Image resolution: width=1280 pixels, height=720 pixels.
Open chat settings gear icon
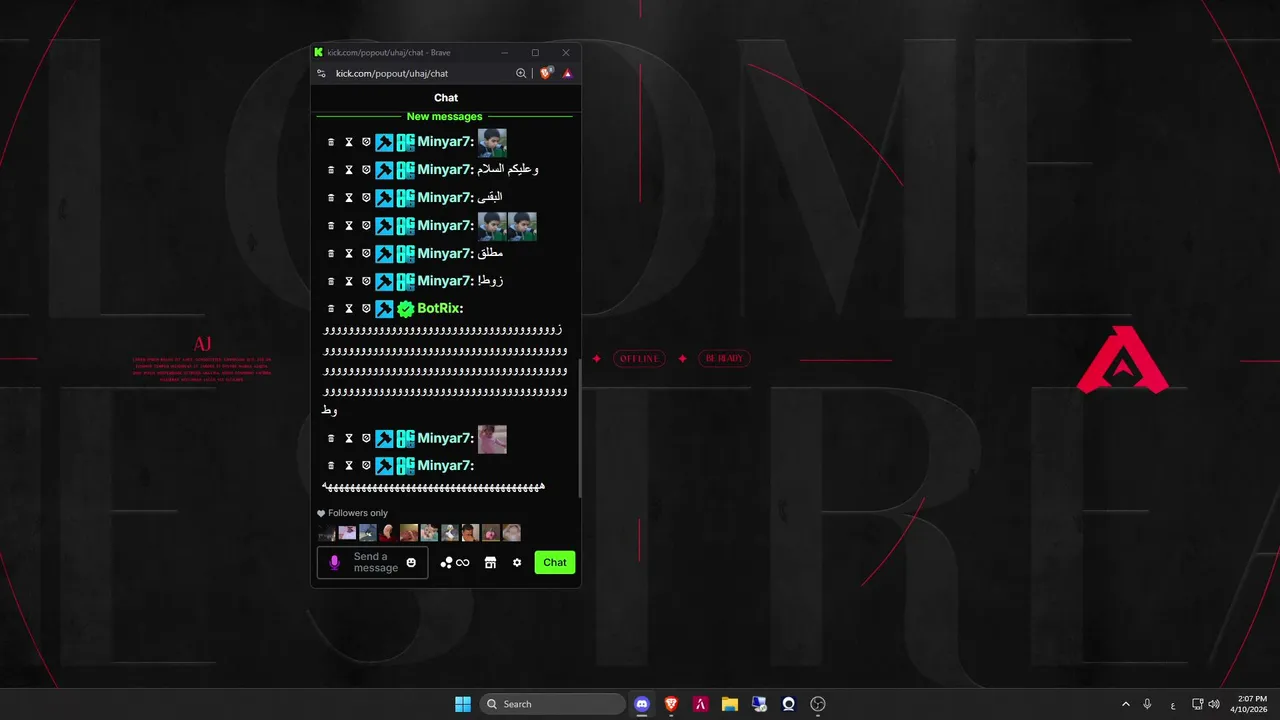pos(517,563)
